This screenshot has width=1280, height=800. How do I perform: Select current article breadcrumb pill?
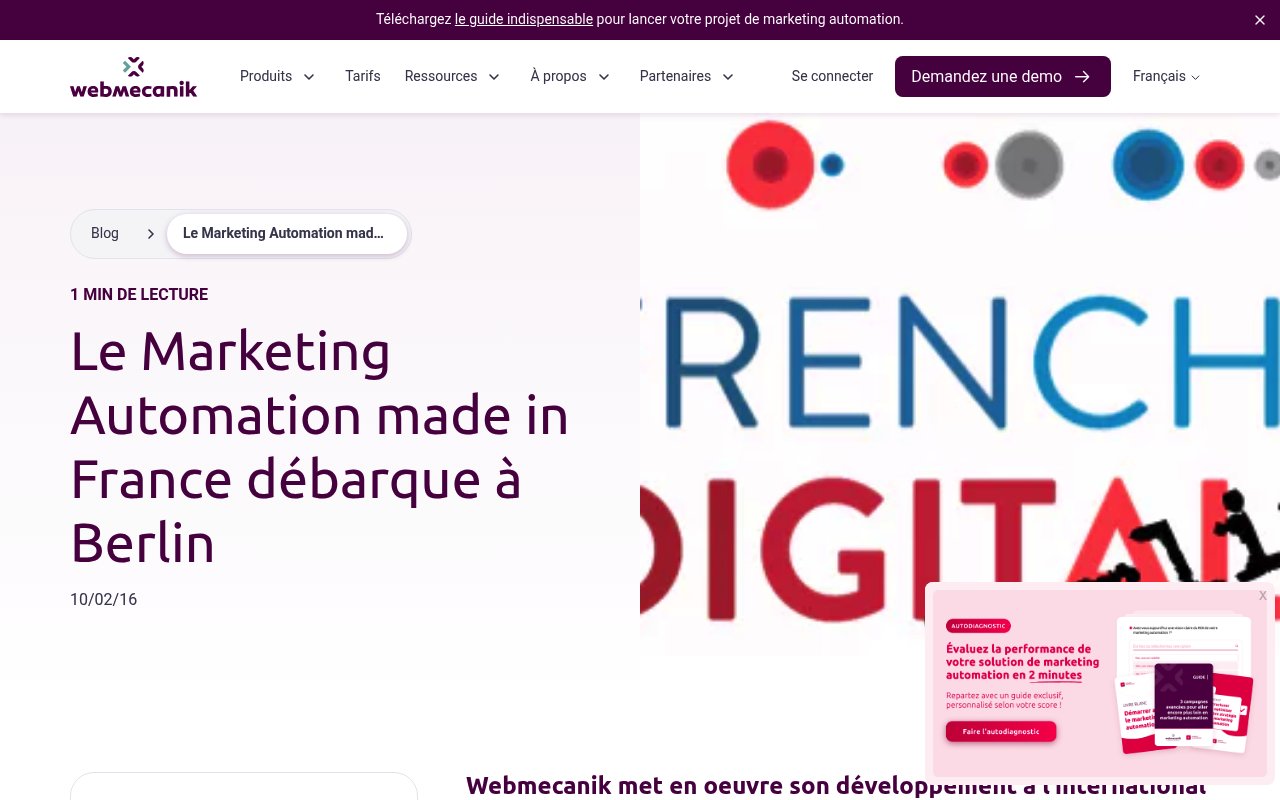click(x=287, y=234)
